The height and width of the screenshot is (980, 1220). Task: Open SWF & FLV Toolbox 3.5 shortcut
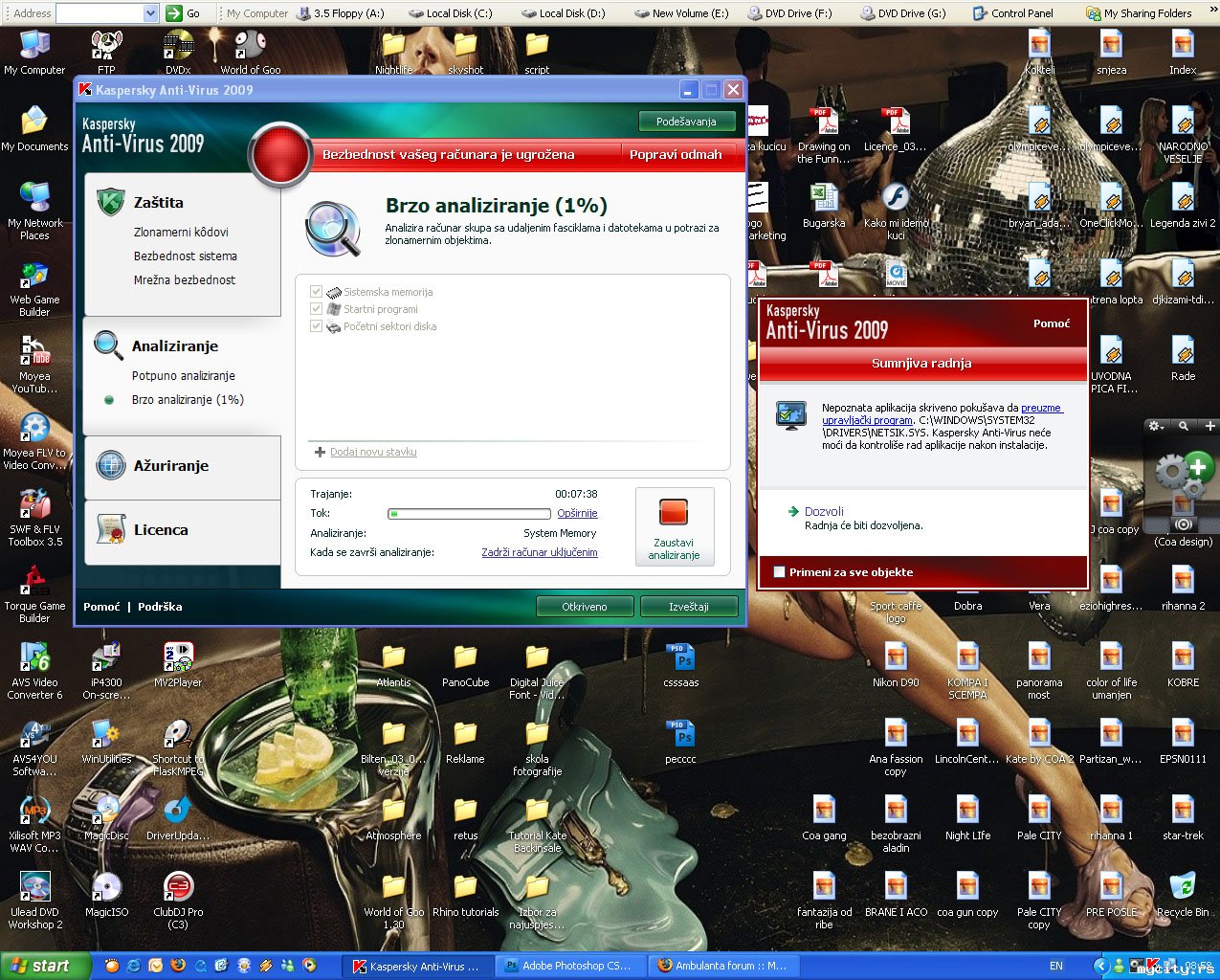(34, 517)
